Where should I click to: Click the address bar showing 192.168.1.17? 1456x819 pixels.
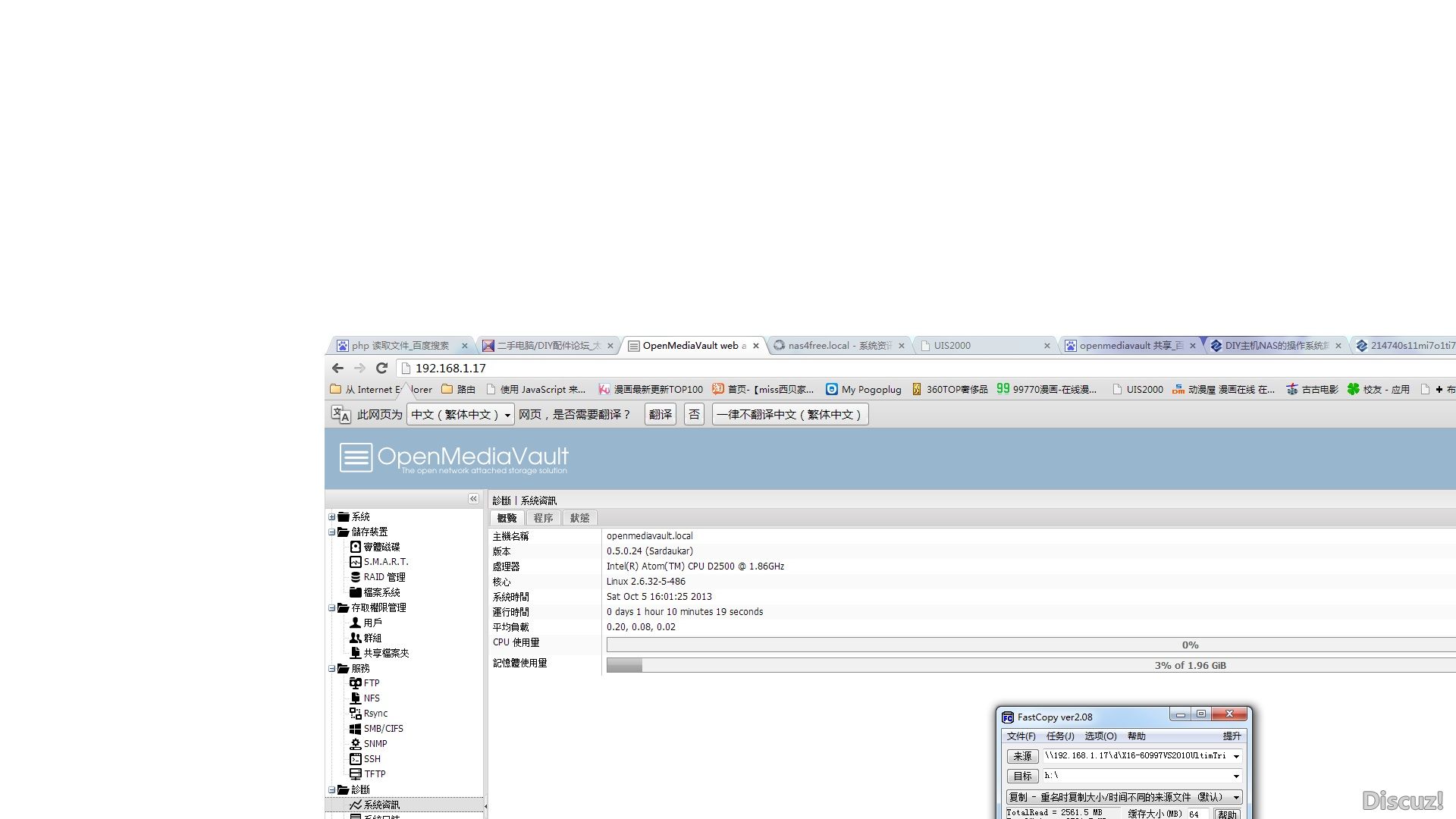[925, 368]
